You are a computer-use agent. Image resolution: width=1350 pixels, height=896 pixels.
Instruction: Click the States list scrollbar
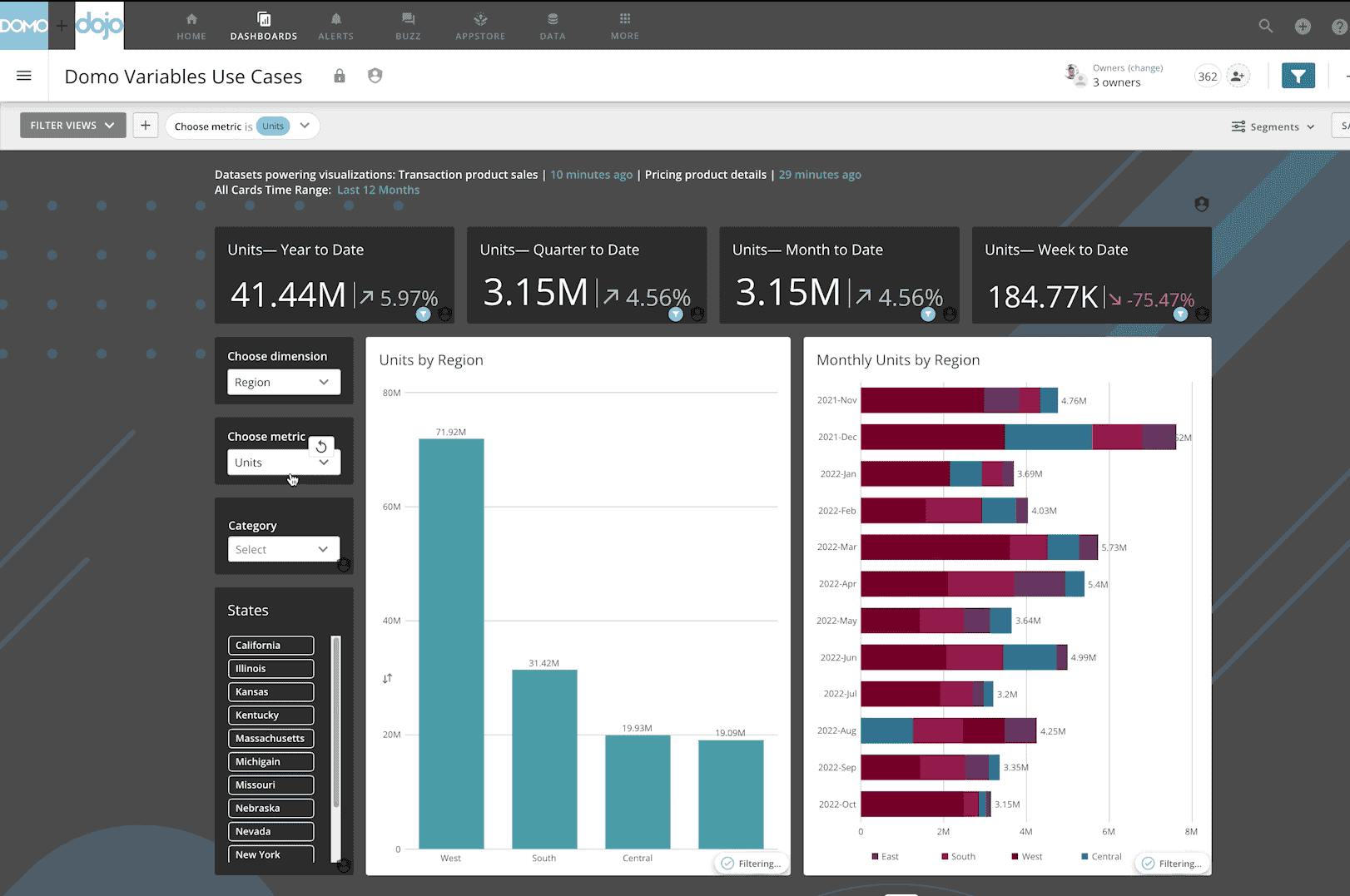click(336, 722)
